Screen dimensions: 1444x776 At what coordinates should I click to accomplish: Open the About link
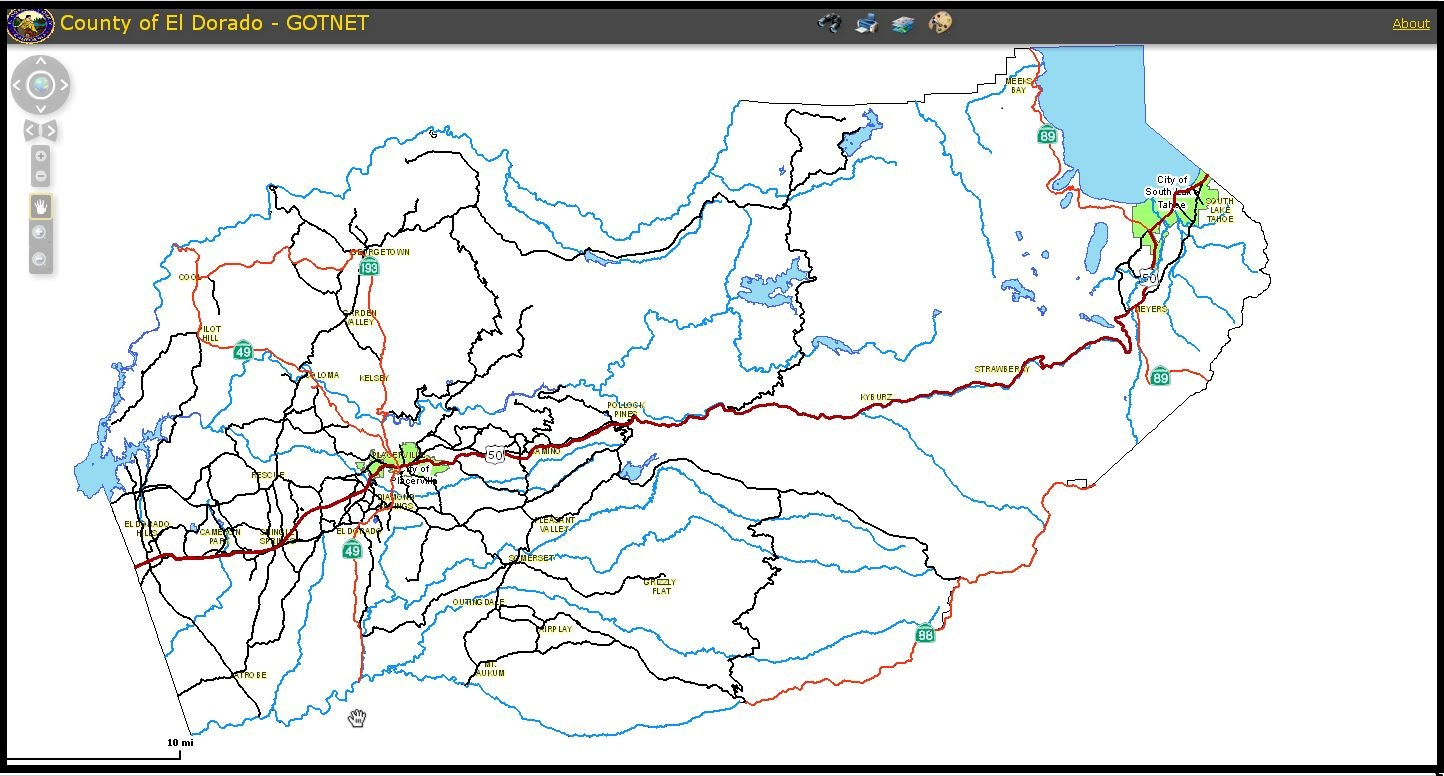(1410, 24)
